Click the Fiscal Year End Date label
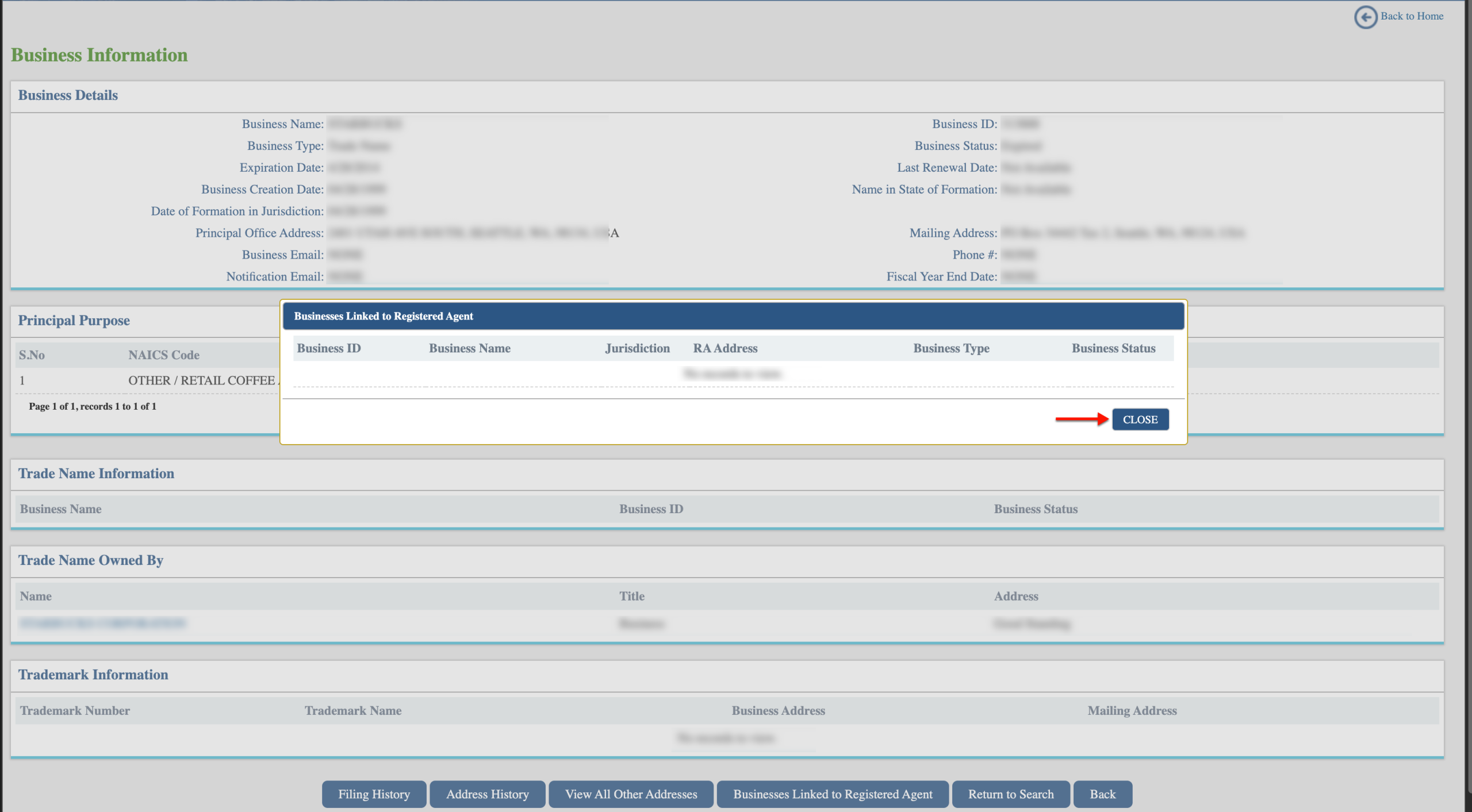Image resolution: width=1472 pixels, height=812 pixels. 941,277
